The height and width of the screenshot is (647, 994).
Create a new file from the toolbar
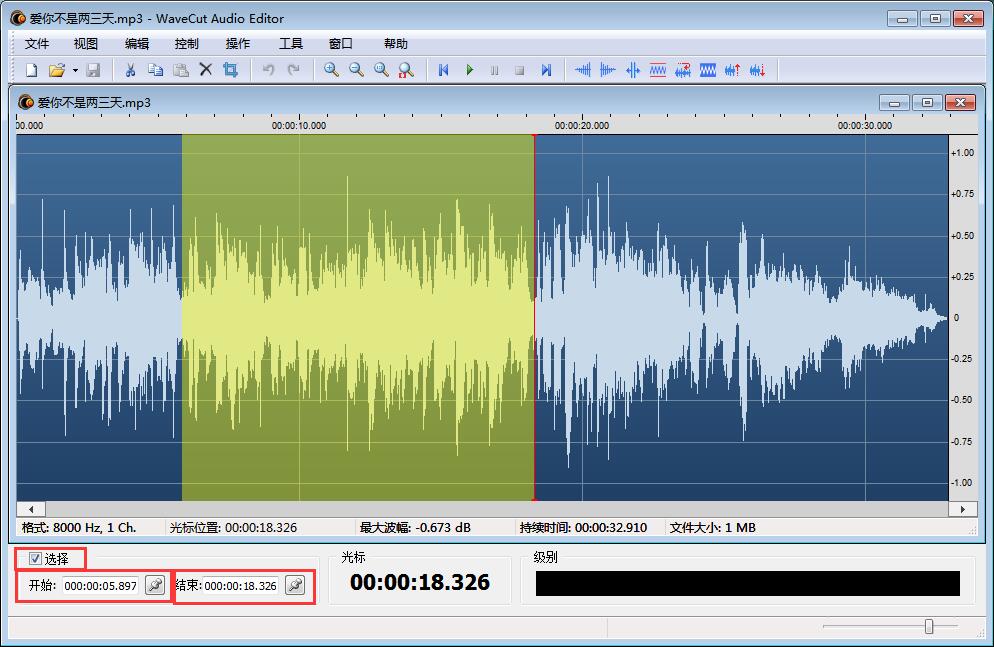pos(31,70)
